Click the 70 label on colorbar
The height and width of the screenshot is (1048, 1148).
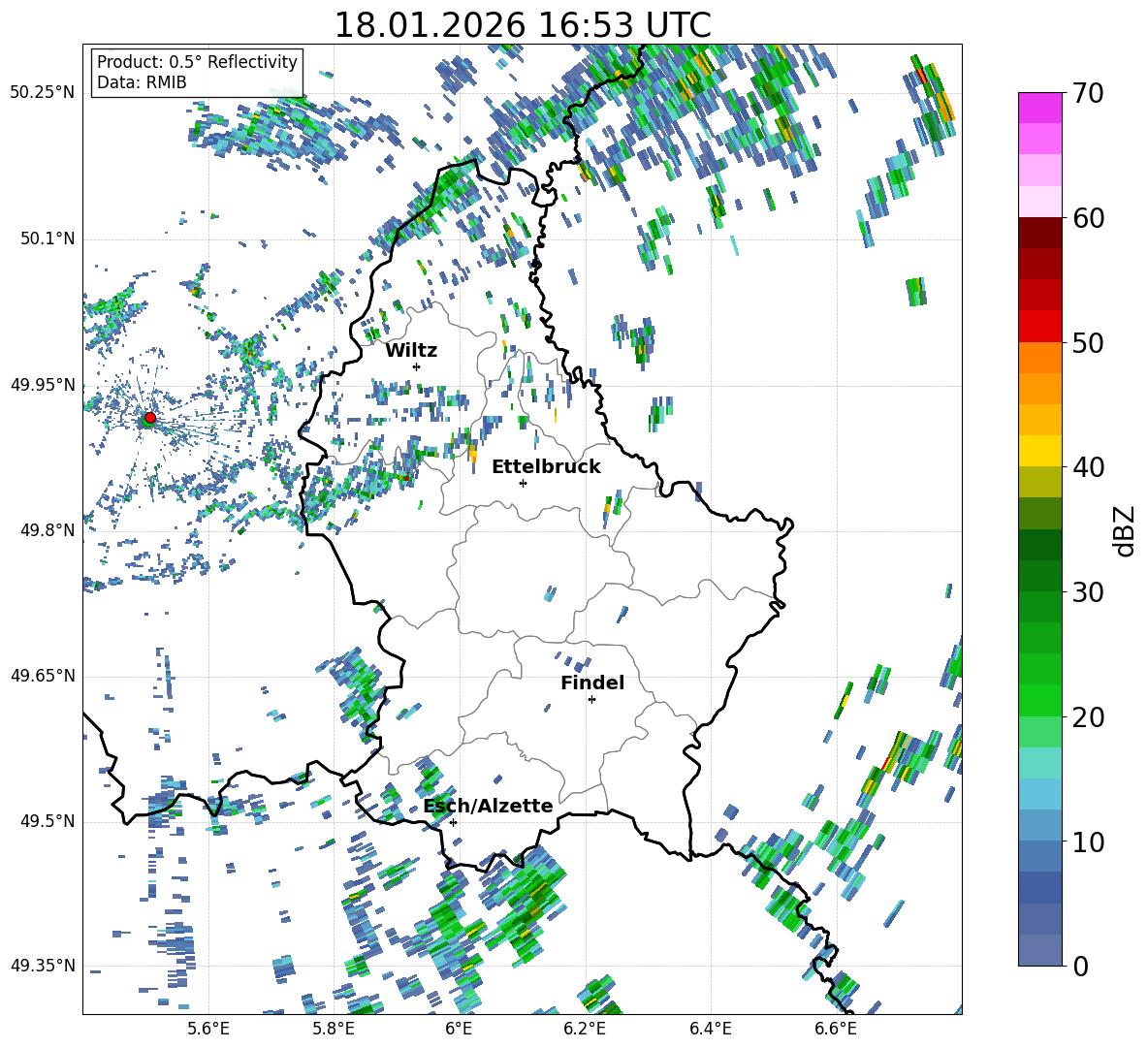click(1088, 94)
